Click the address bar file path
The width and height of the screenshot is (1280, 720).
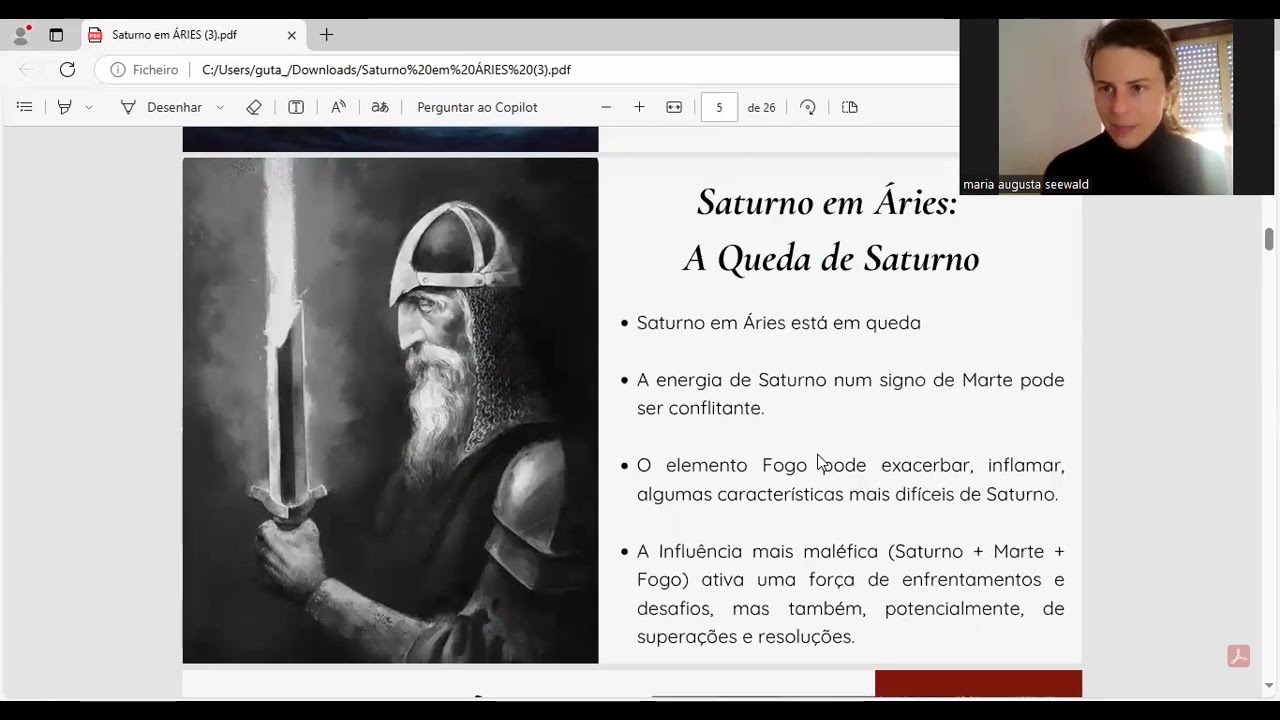(386, 70)
